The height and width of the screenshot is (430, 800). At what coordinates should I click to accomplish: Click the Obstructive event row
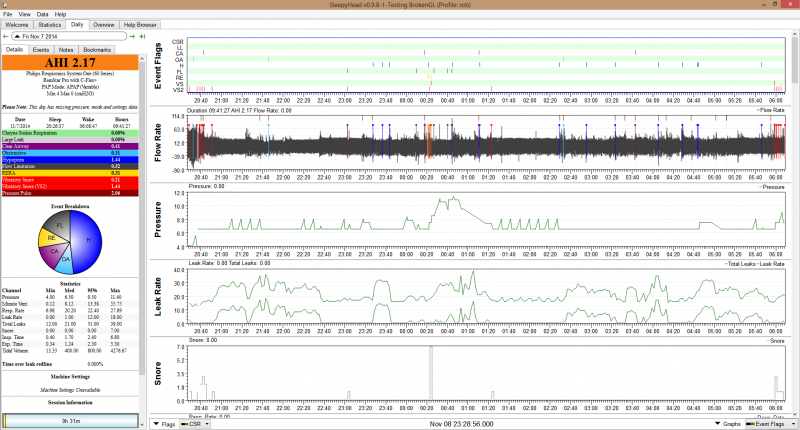(x=70, y=153)
